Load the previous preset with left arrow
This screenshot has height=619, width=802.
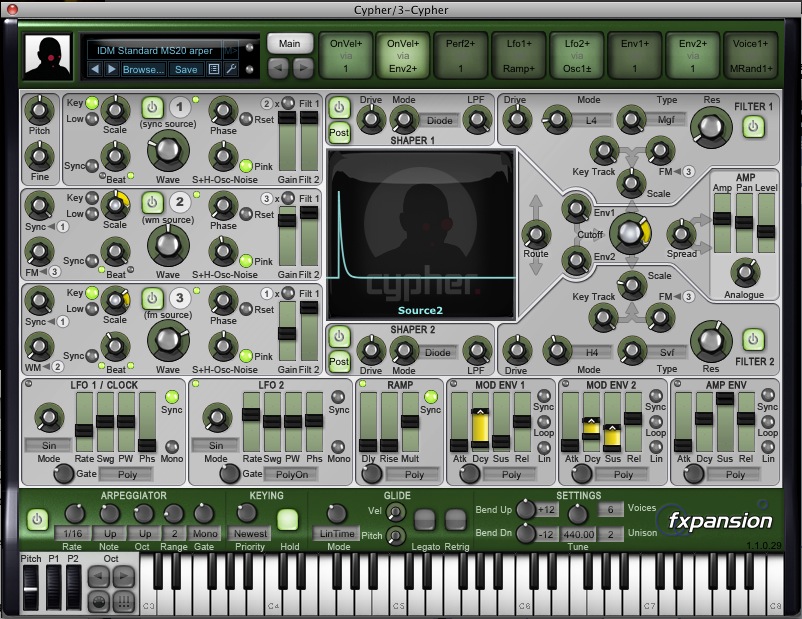(x=95, y=69)
